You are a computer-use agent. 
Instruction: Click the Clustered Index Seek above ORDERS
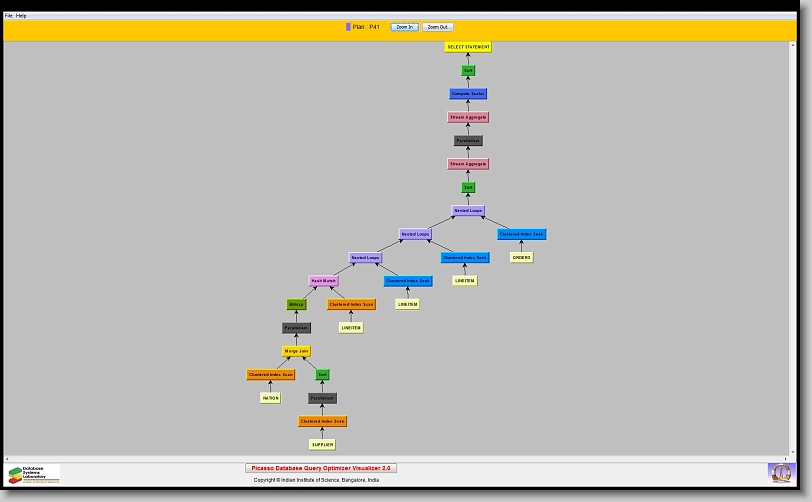pos(521,234)
